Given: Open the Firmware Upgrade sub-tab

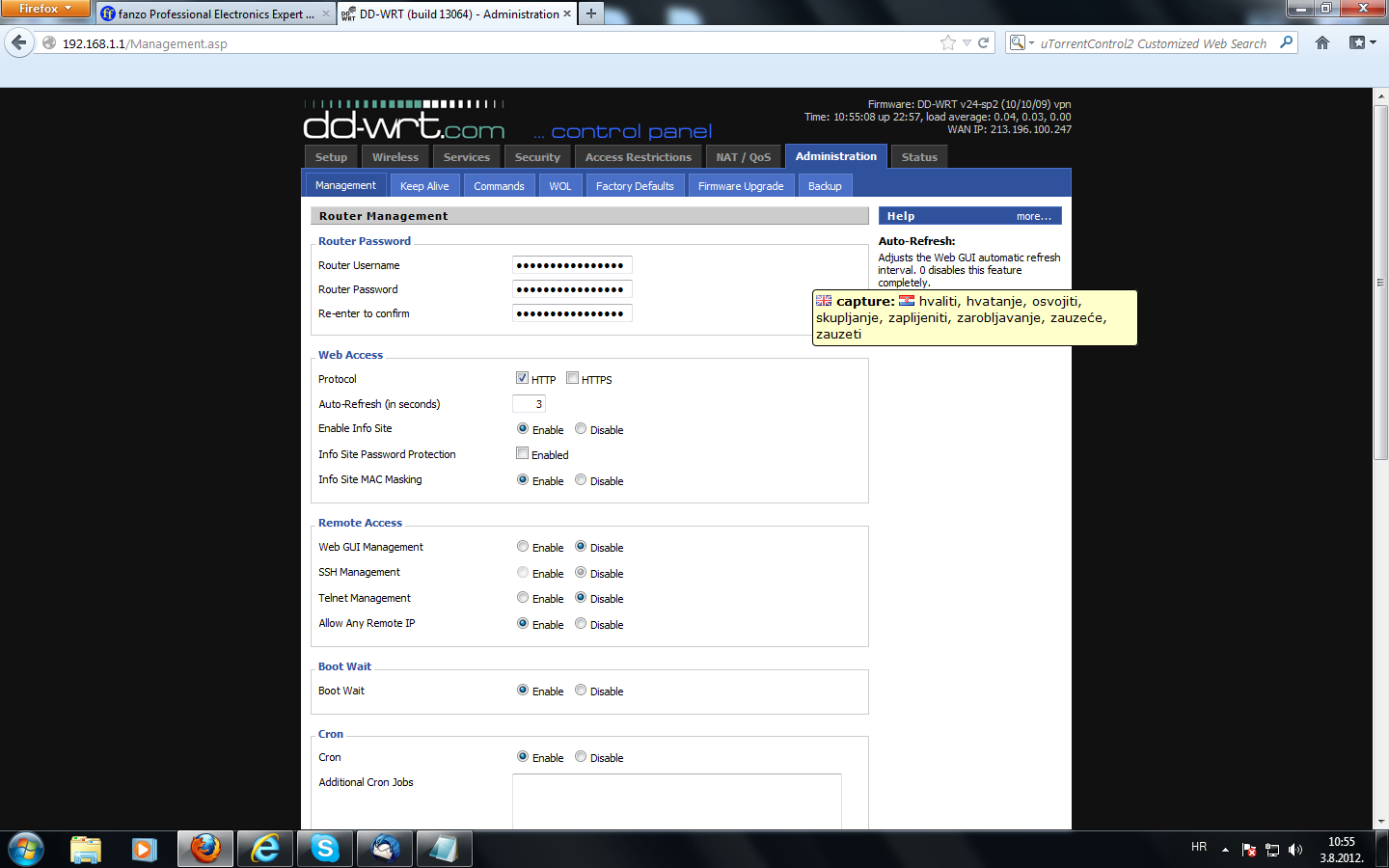Looking at the screenshot, I should [x=741, y=186].
